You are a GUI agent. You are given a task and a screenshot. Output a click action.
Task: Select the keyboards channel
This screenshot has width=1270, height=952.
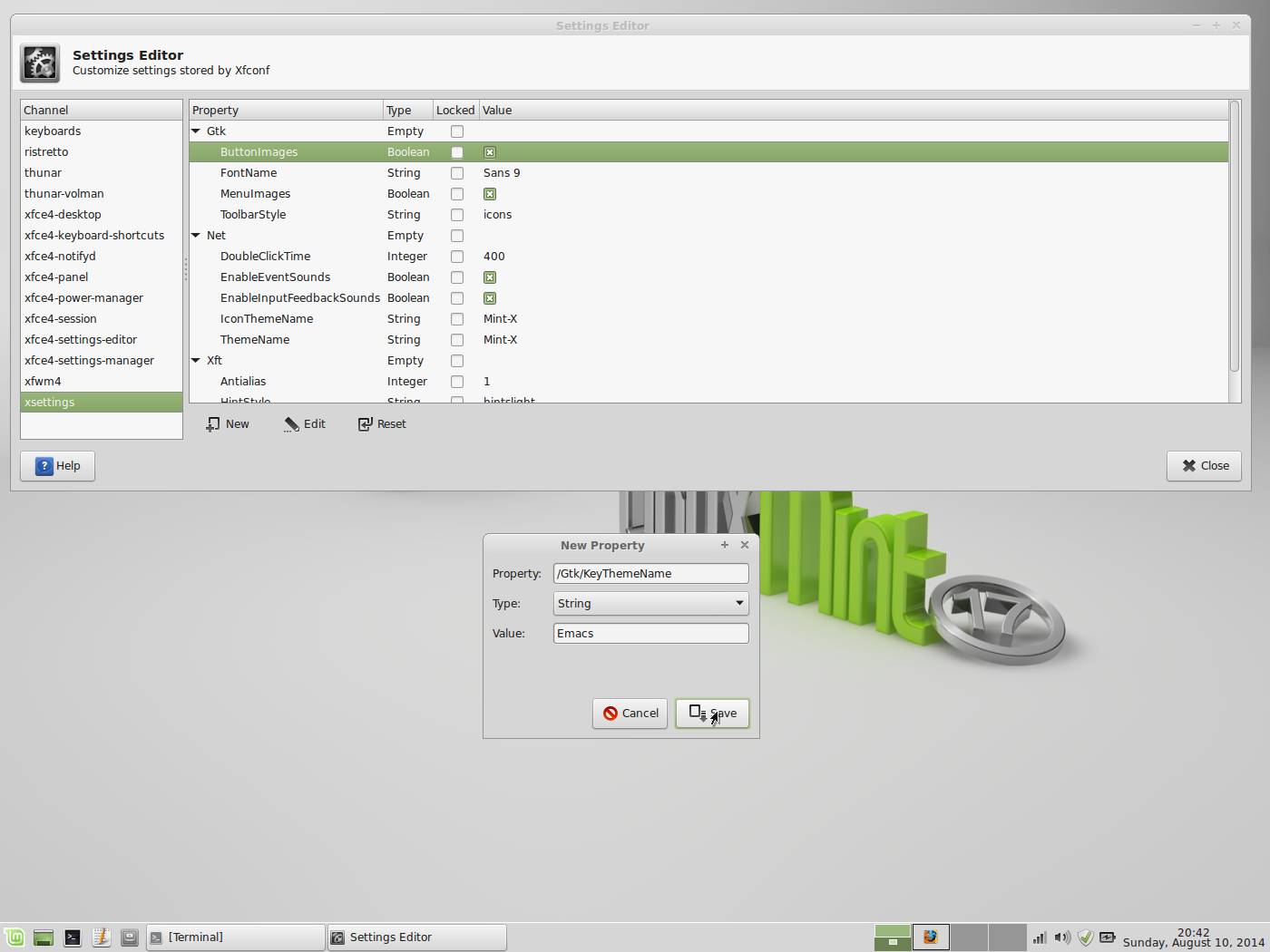pyautogui.click(x=102, y=131)
